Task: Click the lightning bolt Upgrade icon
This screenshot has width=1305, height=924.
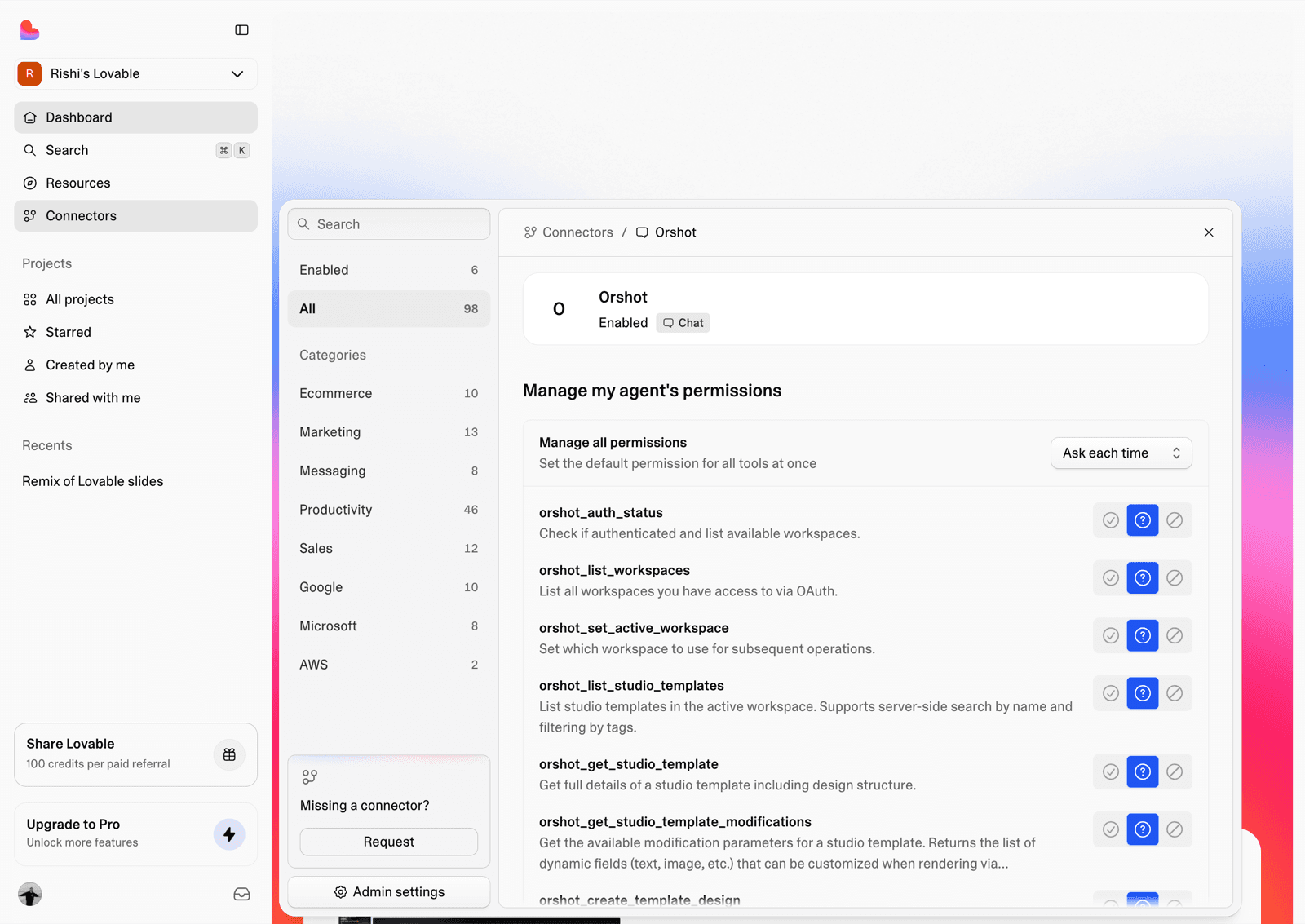Action: 229,834
